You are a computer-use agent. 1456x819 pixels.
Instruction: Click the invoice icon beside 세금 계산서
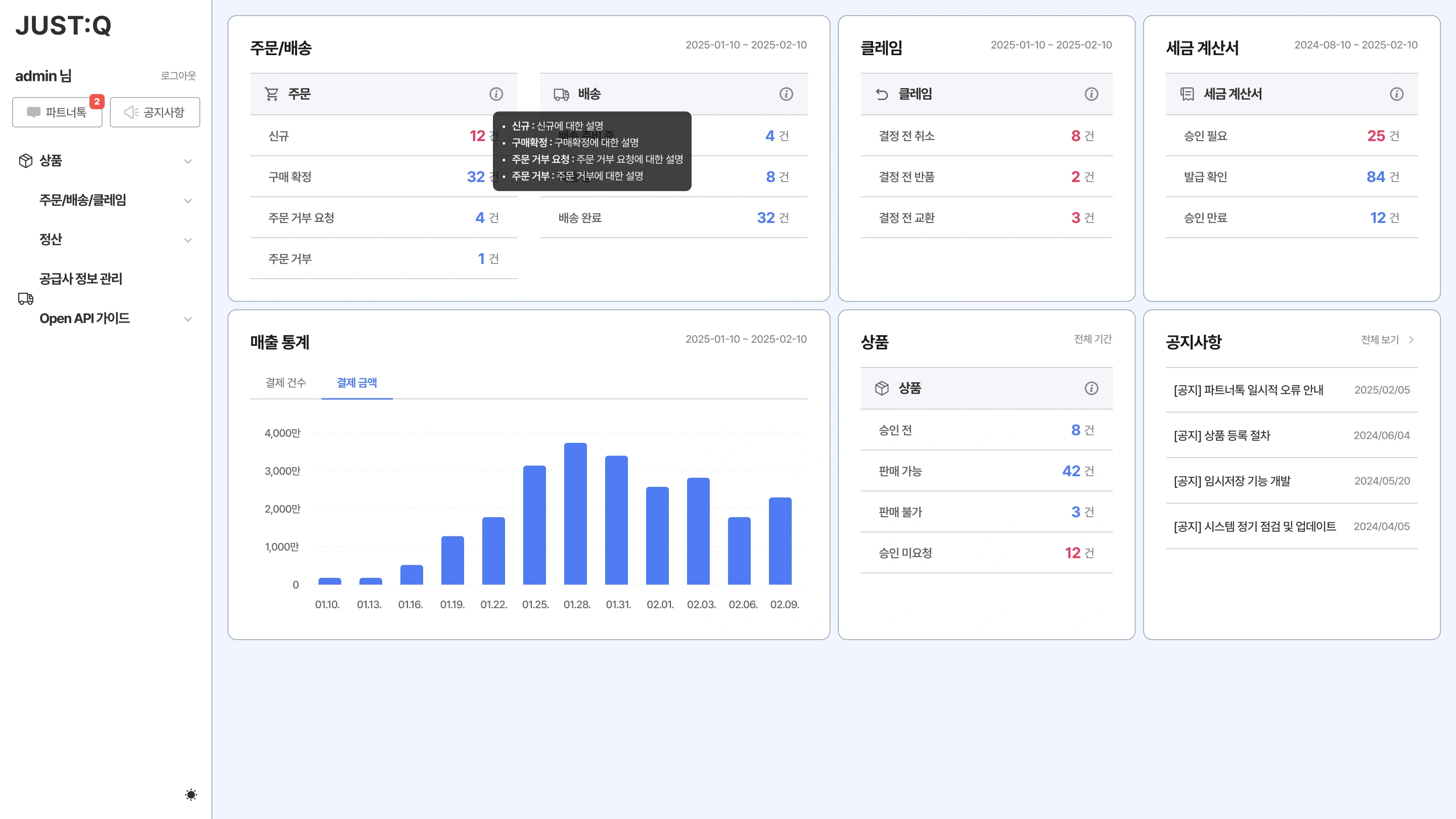1187,94
